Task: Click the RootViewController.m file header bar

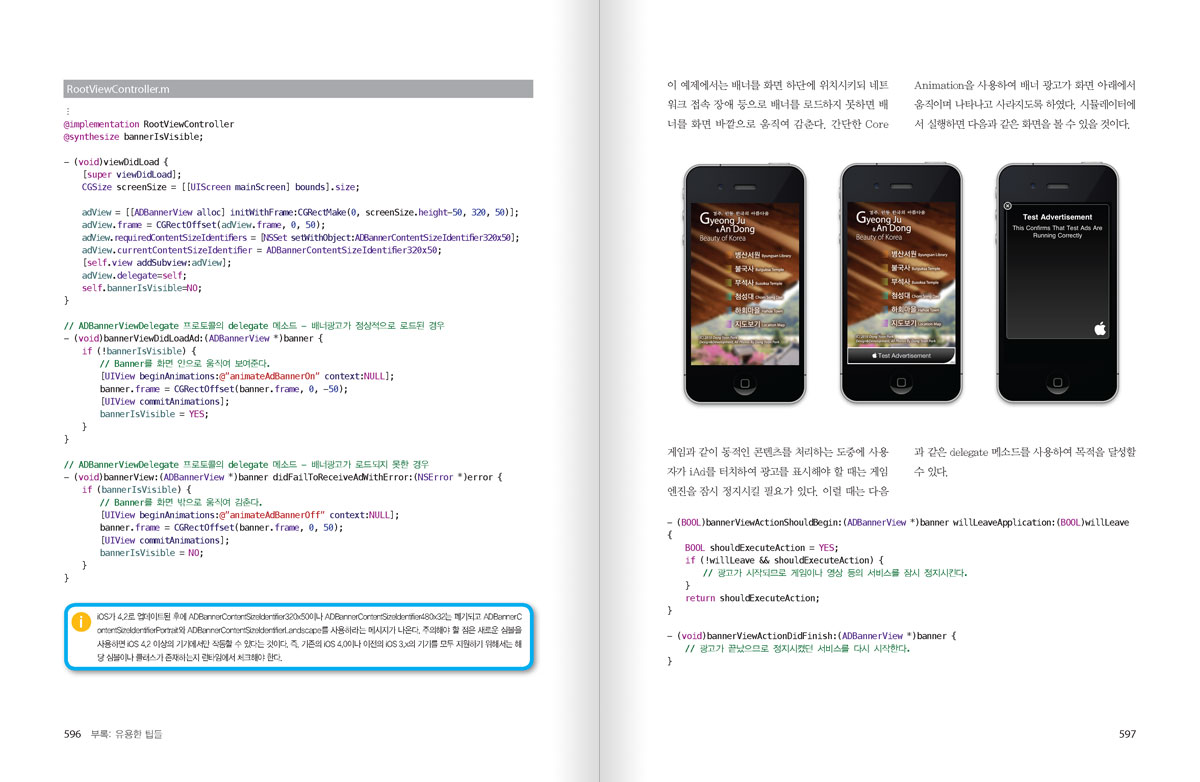Action: pos(298,89)
